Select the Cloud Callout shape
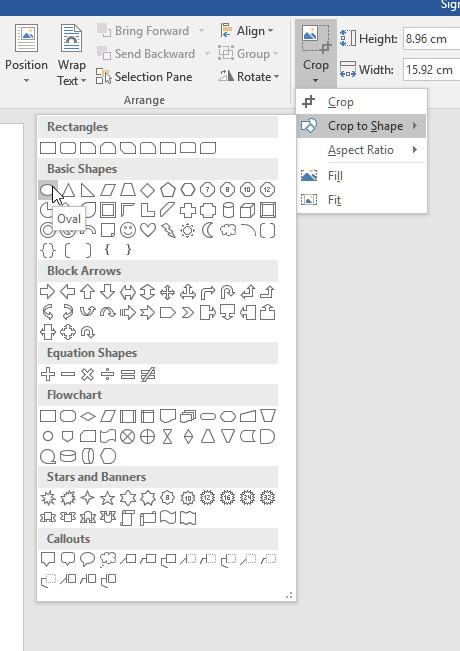The image size is (460, 651). coord(108,559)
